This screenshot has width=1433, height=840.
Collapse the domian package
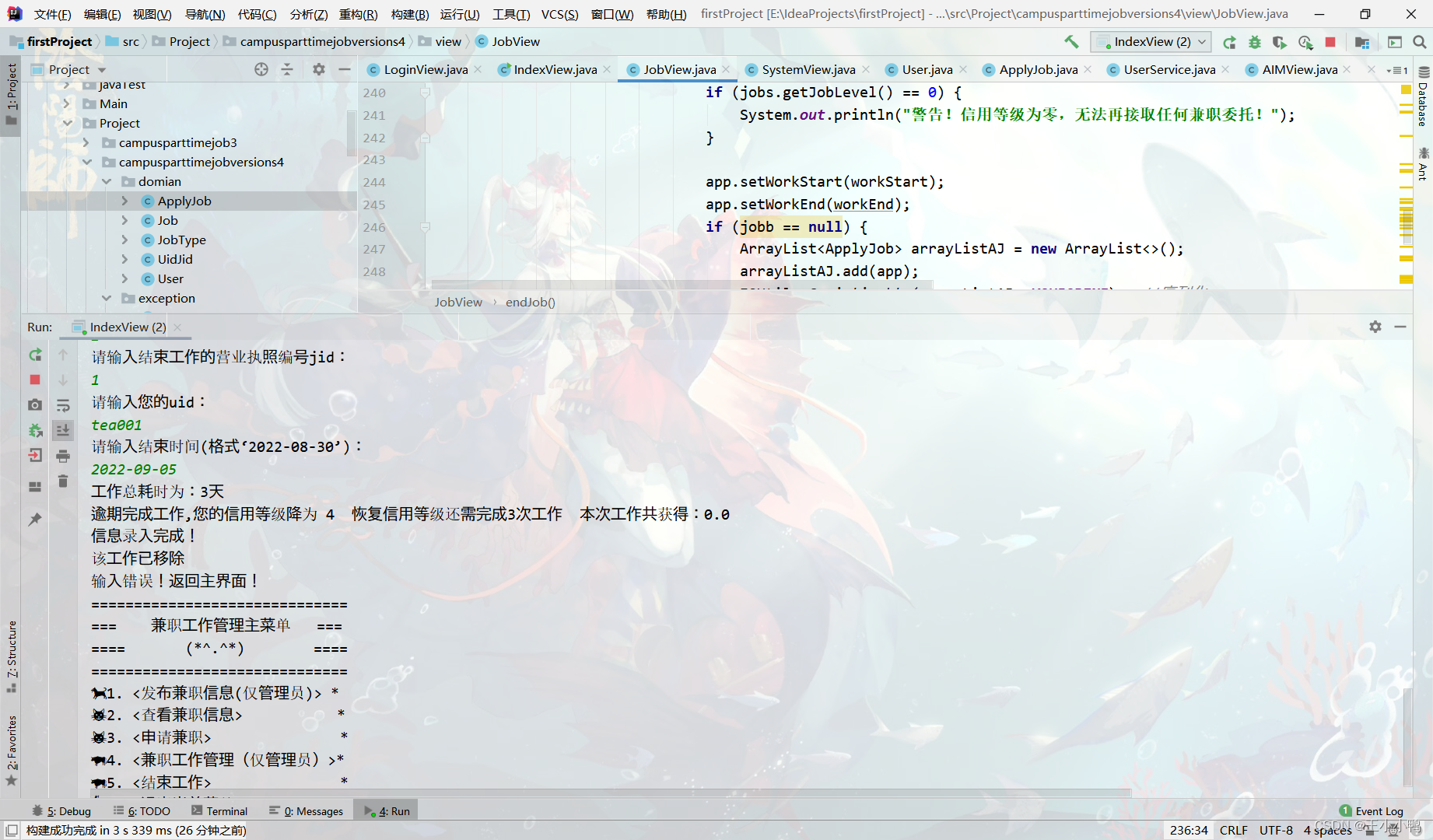click(x=106, y=181)
